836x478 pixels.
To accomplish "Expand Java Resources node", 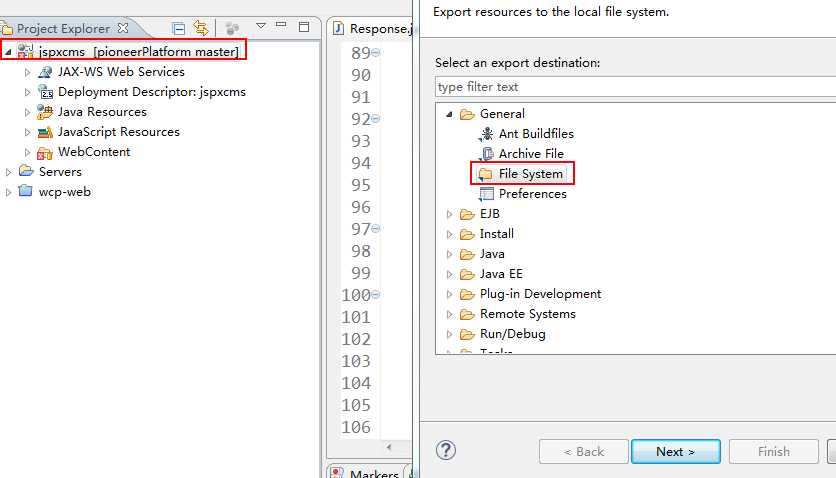I will [x=27, y=112].
